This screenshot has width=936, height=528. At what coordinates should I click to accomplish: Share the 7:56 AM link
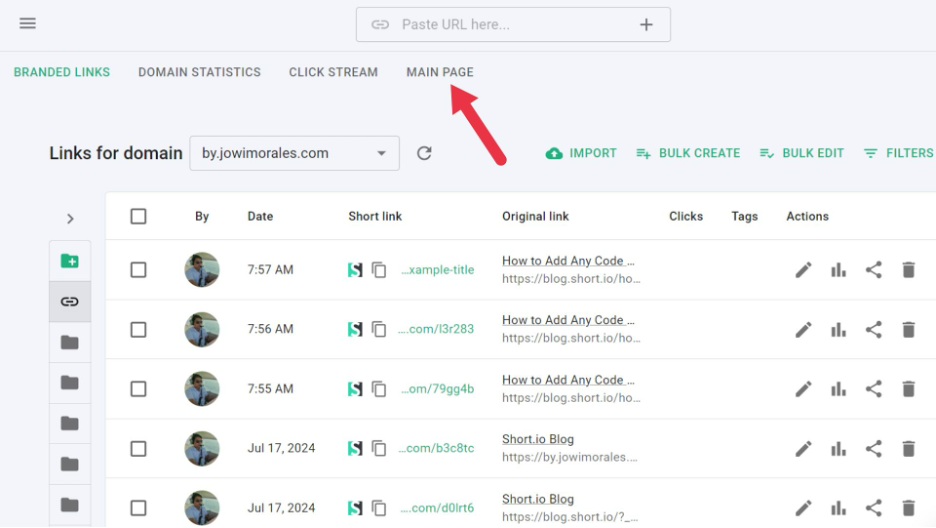[873, 329]
